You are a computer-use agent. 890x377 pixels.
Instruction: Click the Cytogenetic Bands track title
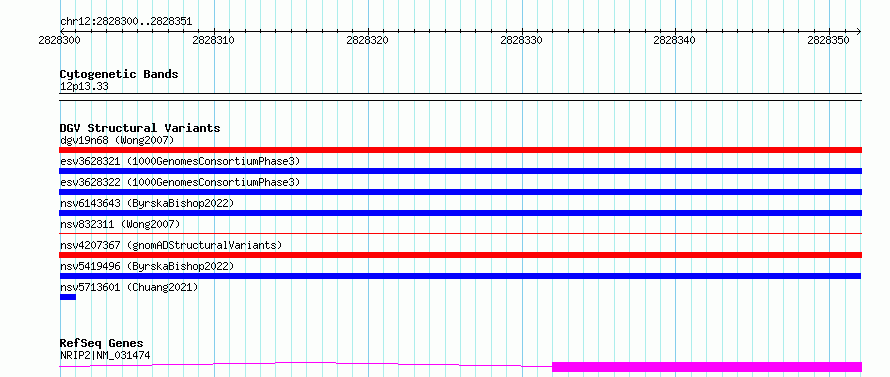119,74
